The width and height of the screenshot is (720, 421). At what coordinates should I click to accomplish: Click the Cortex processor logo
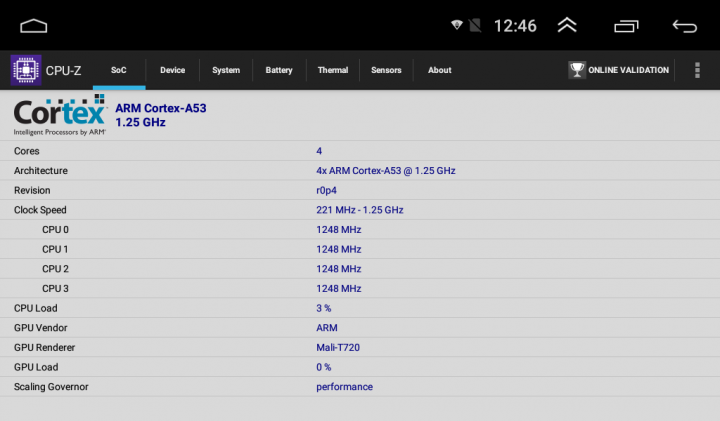tap(60, 115)
